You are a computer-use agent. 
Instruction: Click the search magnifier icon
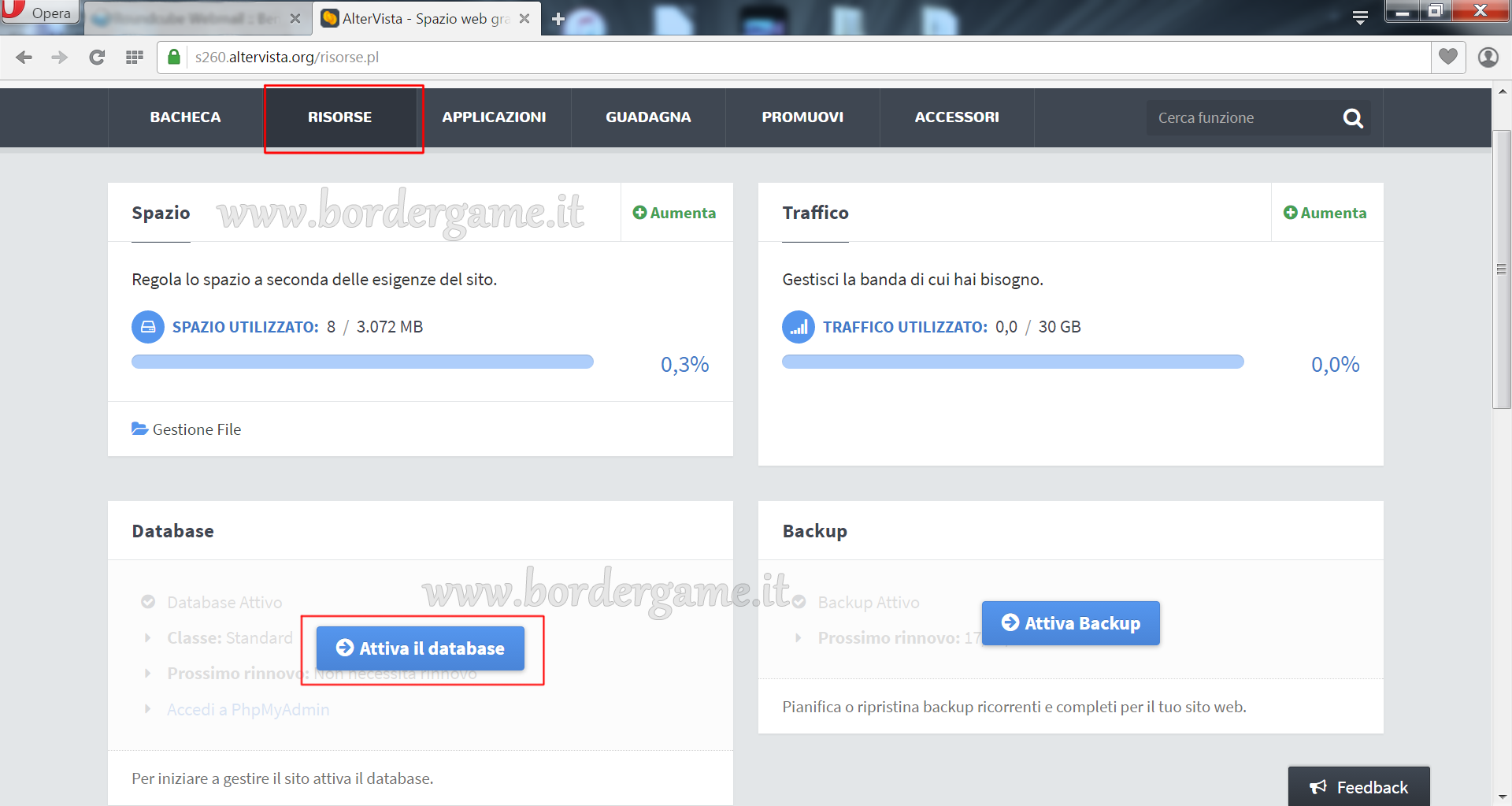click(x=1353, y=118)
